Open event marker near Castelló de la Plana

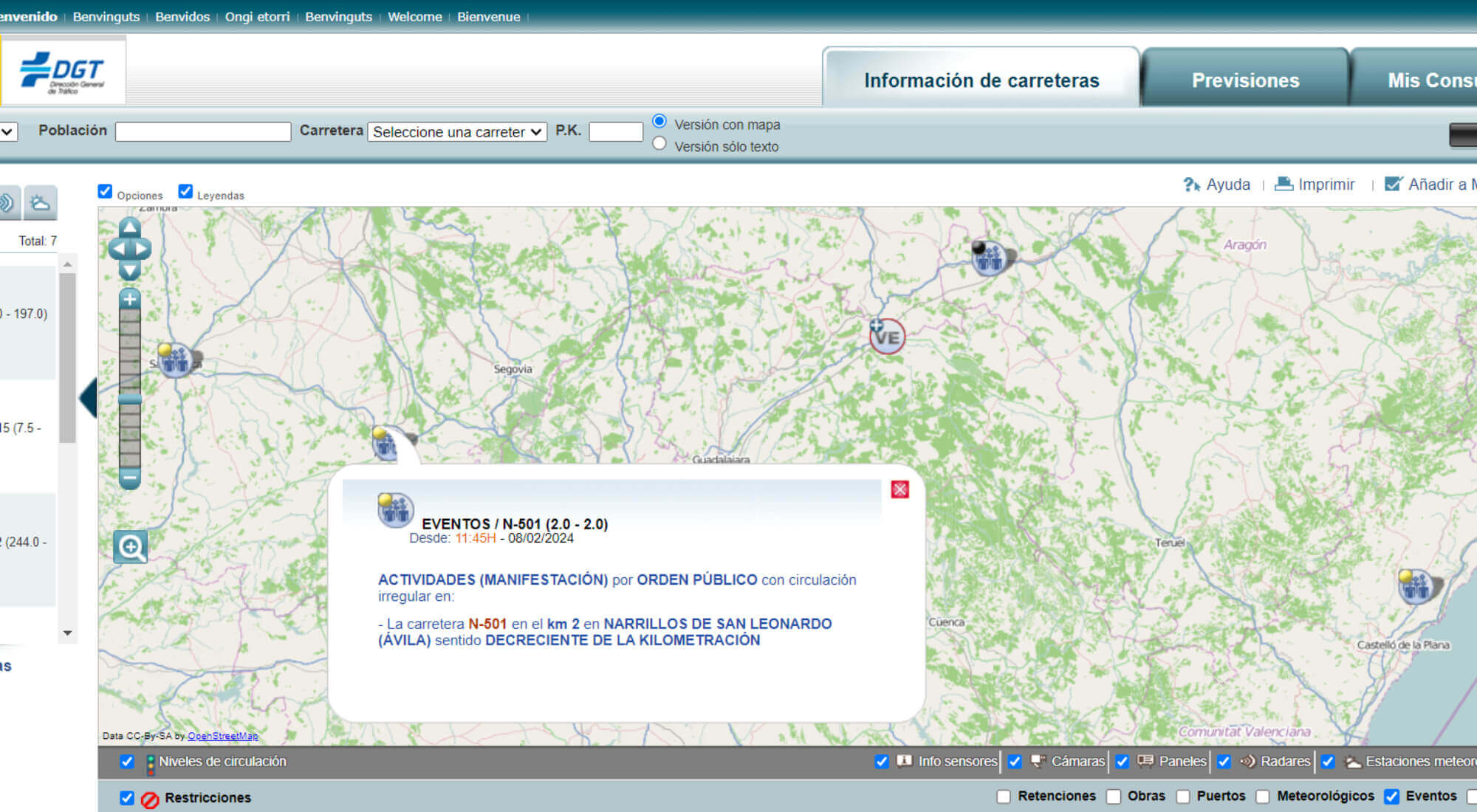coord(1416,588)
